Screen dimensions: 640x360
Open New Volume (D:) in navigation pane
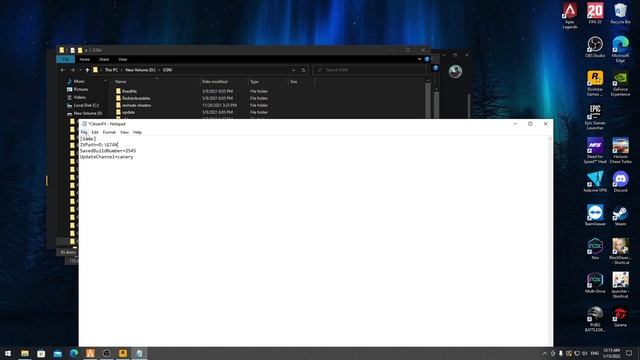(x=87, y=113)
